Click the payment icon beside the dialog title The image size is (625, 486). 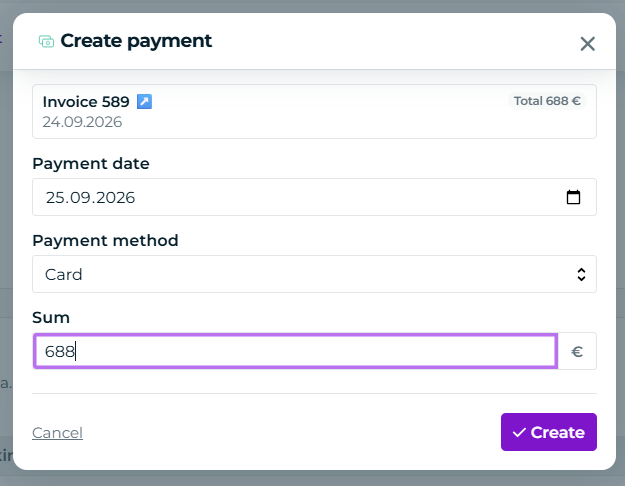46,41
